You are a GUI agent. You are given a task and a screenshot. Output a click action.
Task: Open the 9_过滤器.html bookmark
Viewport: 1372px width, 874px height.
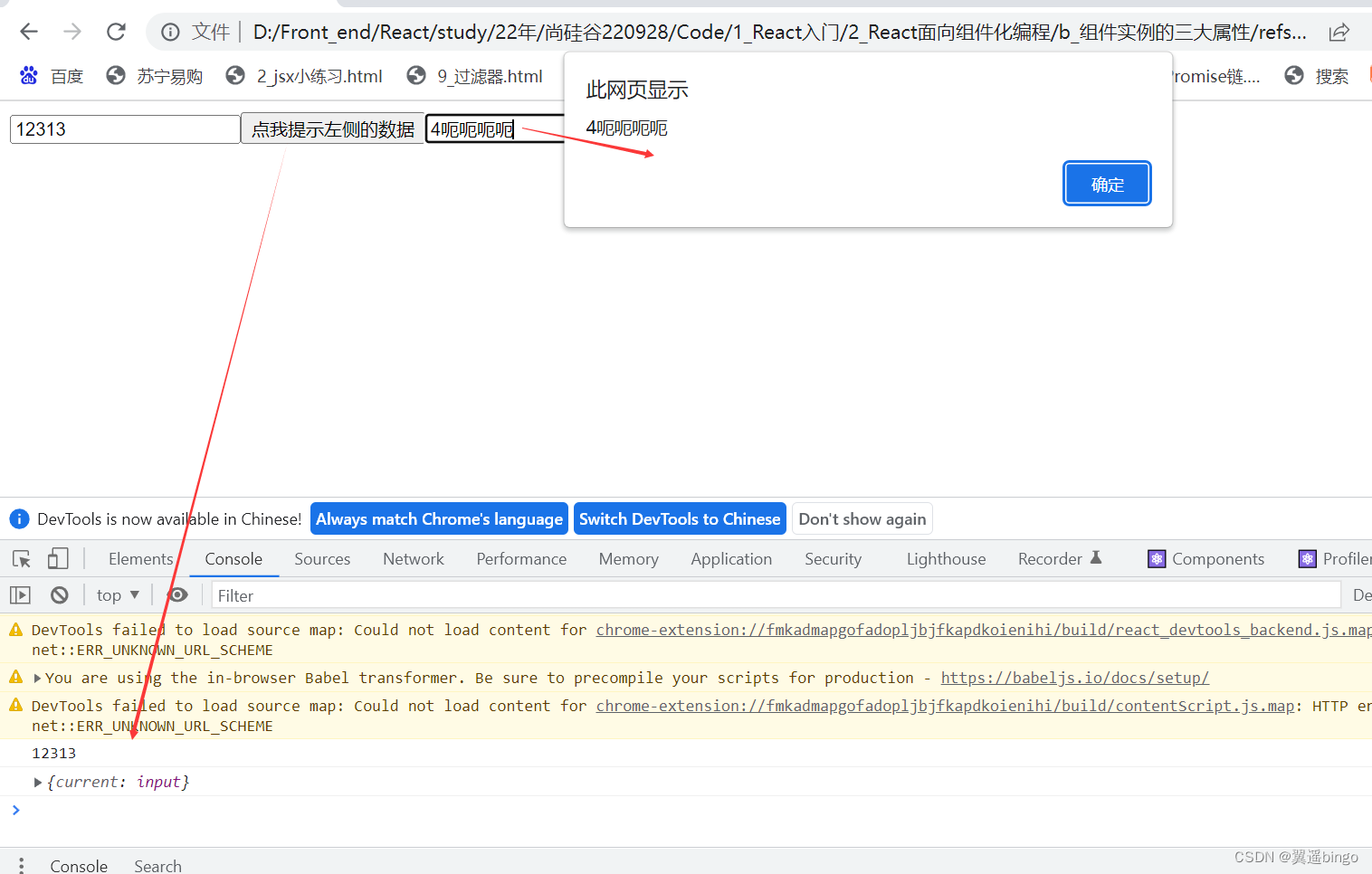pyautogui.click(x=475, y=76)
